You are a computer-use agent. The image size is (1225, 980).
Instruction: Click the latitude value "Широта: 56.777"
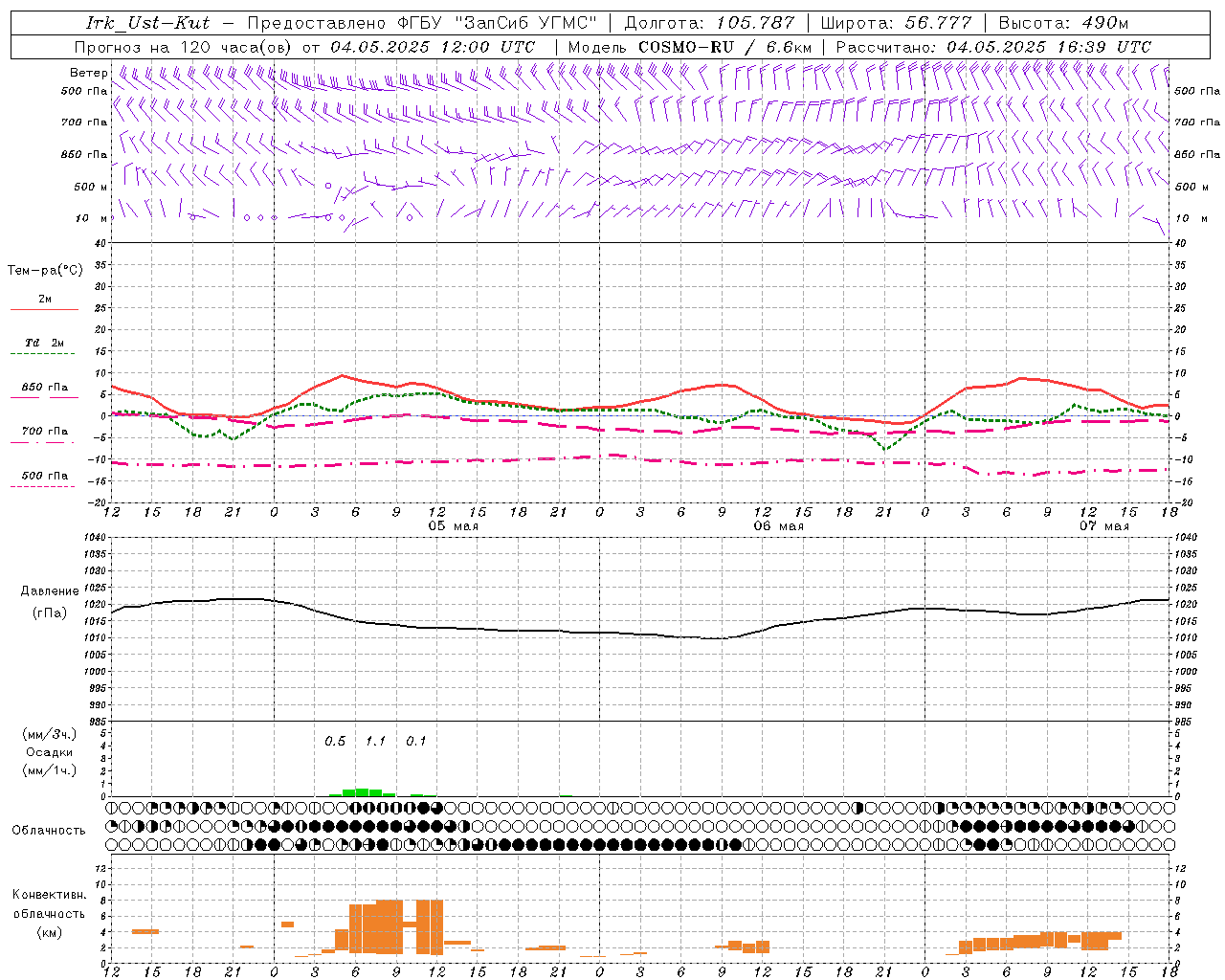click(x=896, y=23)
